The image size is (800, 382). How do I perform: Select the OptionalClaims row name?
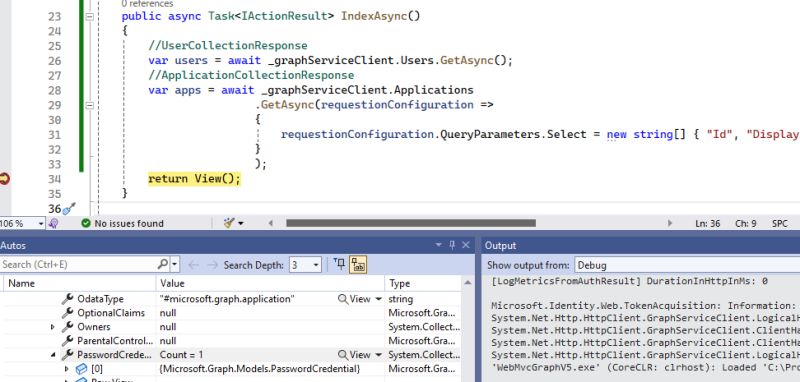tap(111, 313)
